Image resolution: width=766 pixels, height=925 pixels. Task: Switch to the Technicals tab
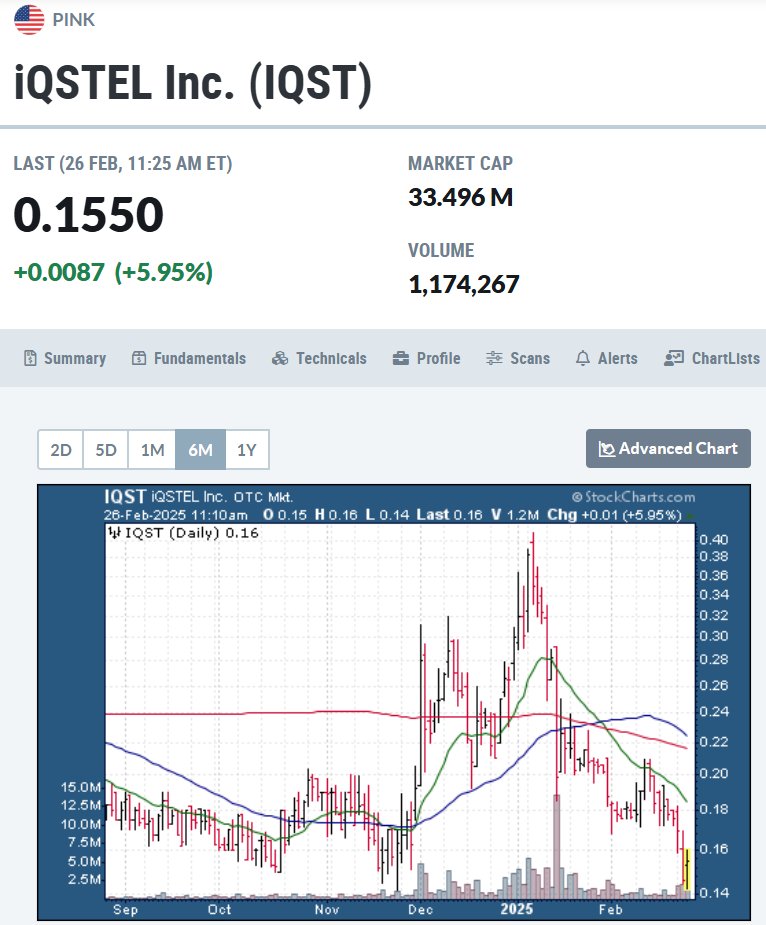[x=319, y=358]
